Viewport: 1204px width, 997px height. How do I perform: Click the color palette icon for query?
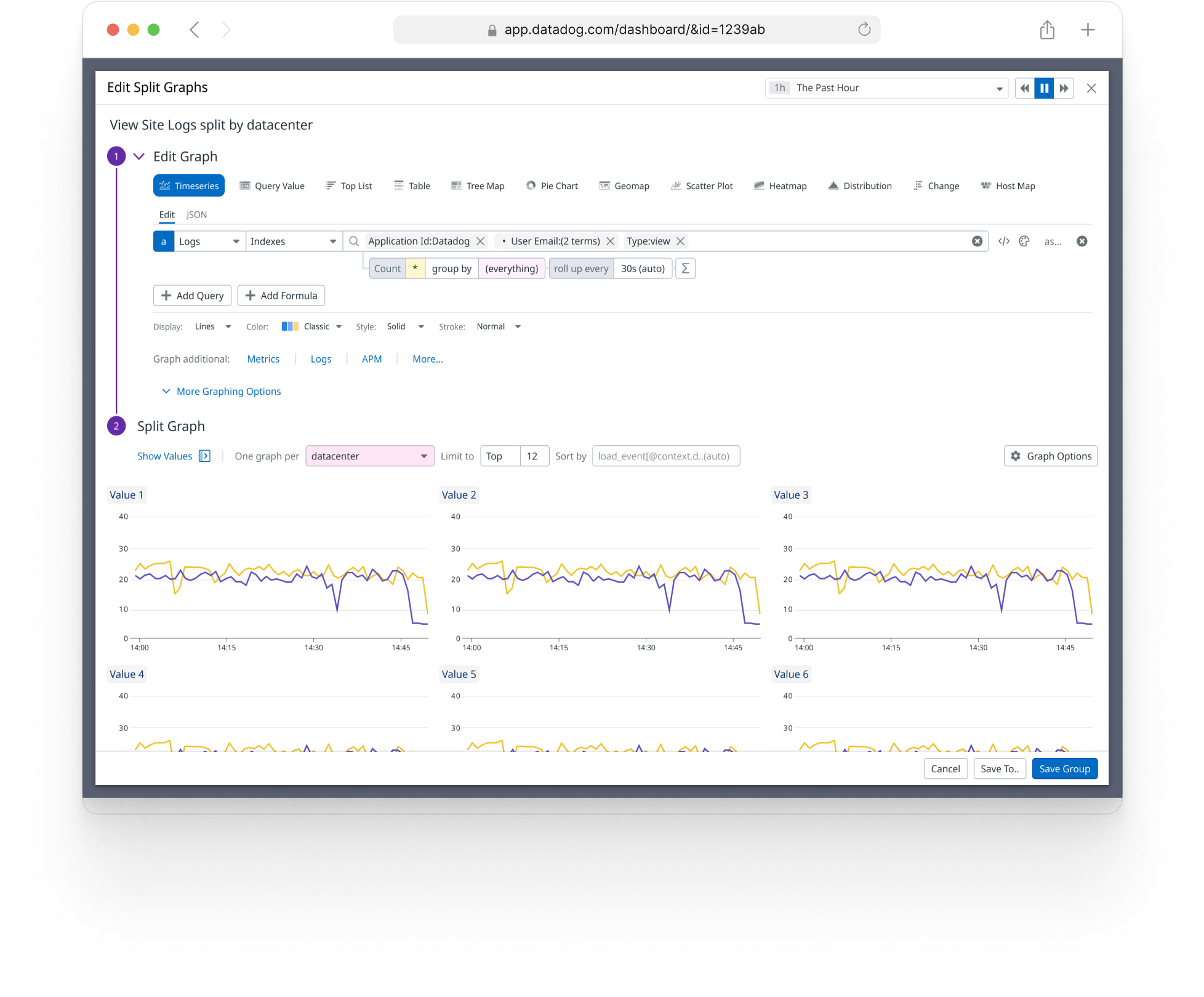coord(1024,241)
